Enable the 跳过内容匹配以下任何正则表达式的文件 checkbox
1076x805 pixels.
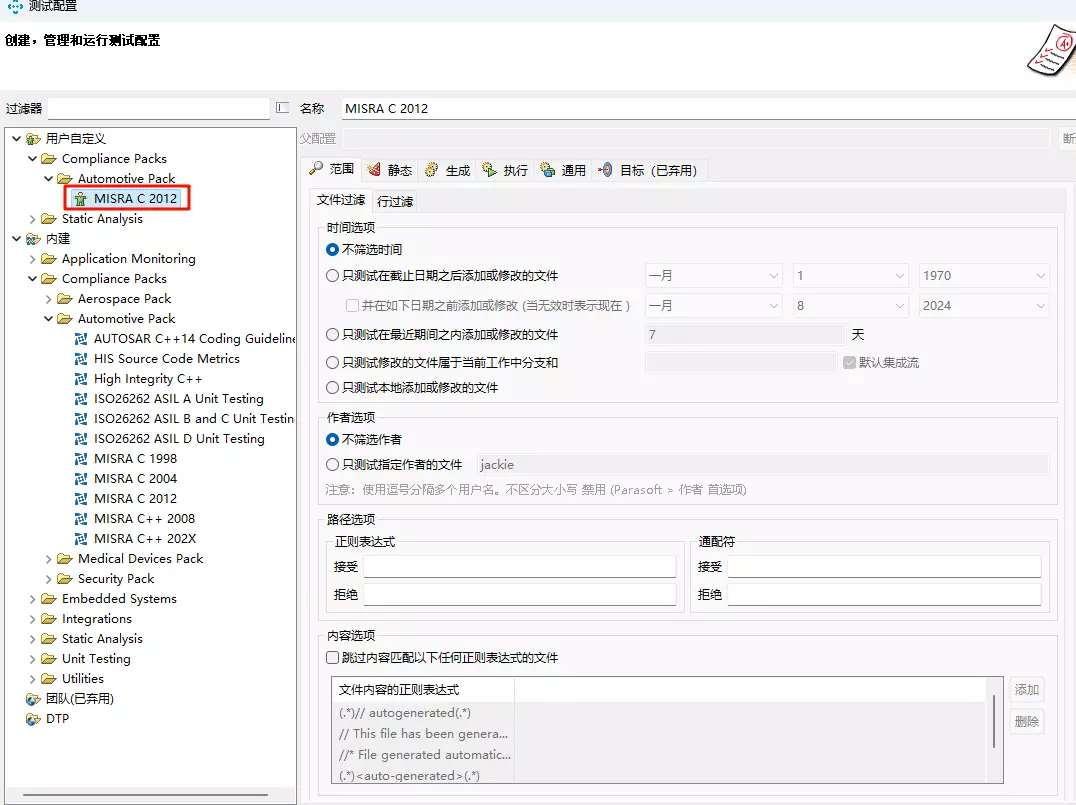tap(333, 658)
